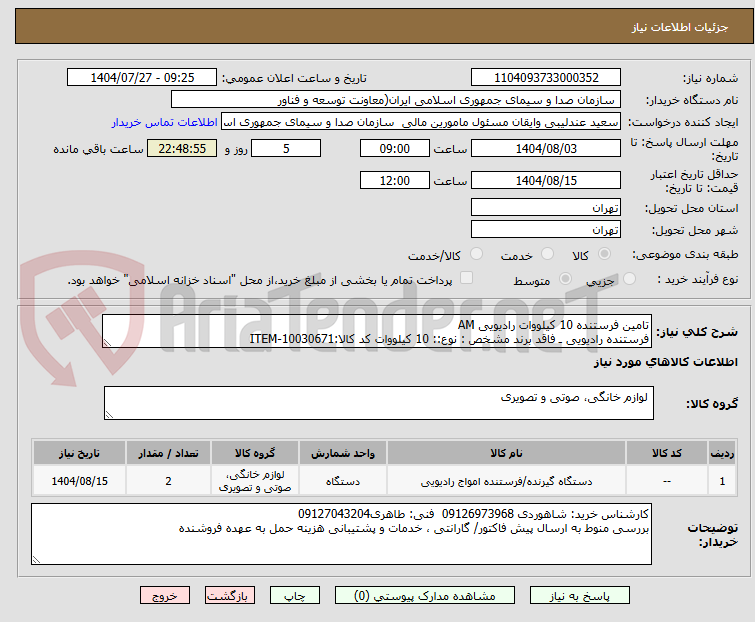This screenshot has width=755, height=622.
Task: Click the table cell لوازم خانگی، صوتی و تصویری
Action: pos(255,481)
